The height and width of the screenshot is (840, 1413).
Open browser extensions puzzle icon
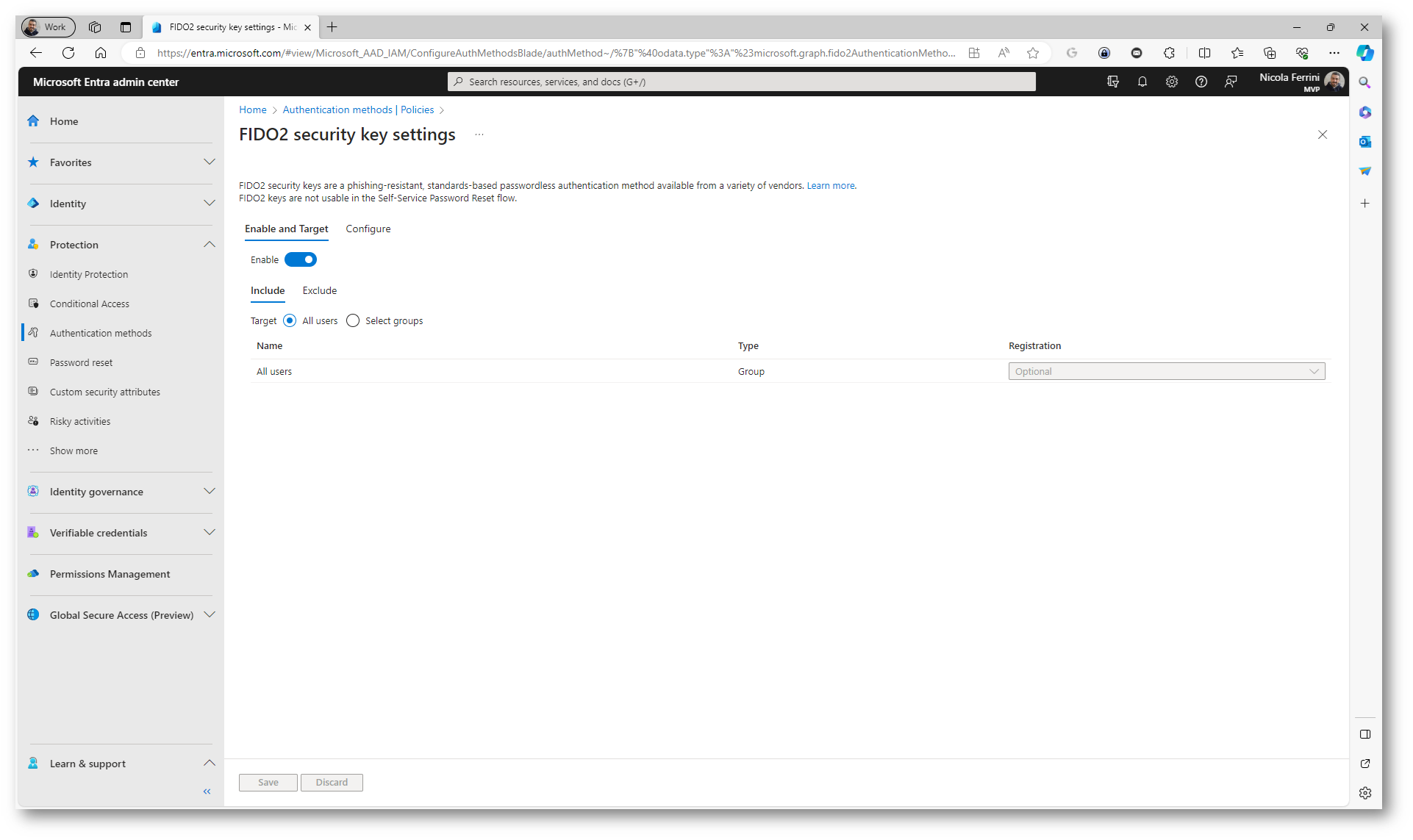click(1169, 53)
